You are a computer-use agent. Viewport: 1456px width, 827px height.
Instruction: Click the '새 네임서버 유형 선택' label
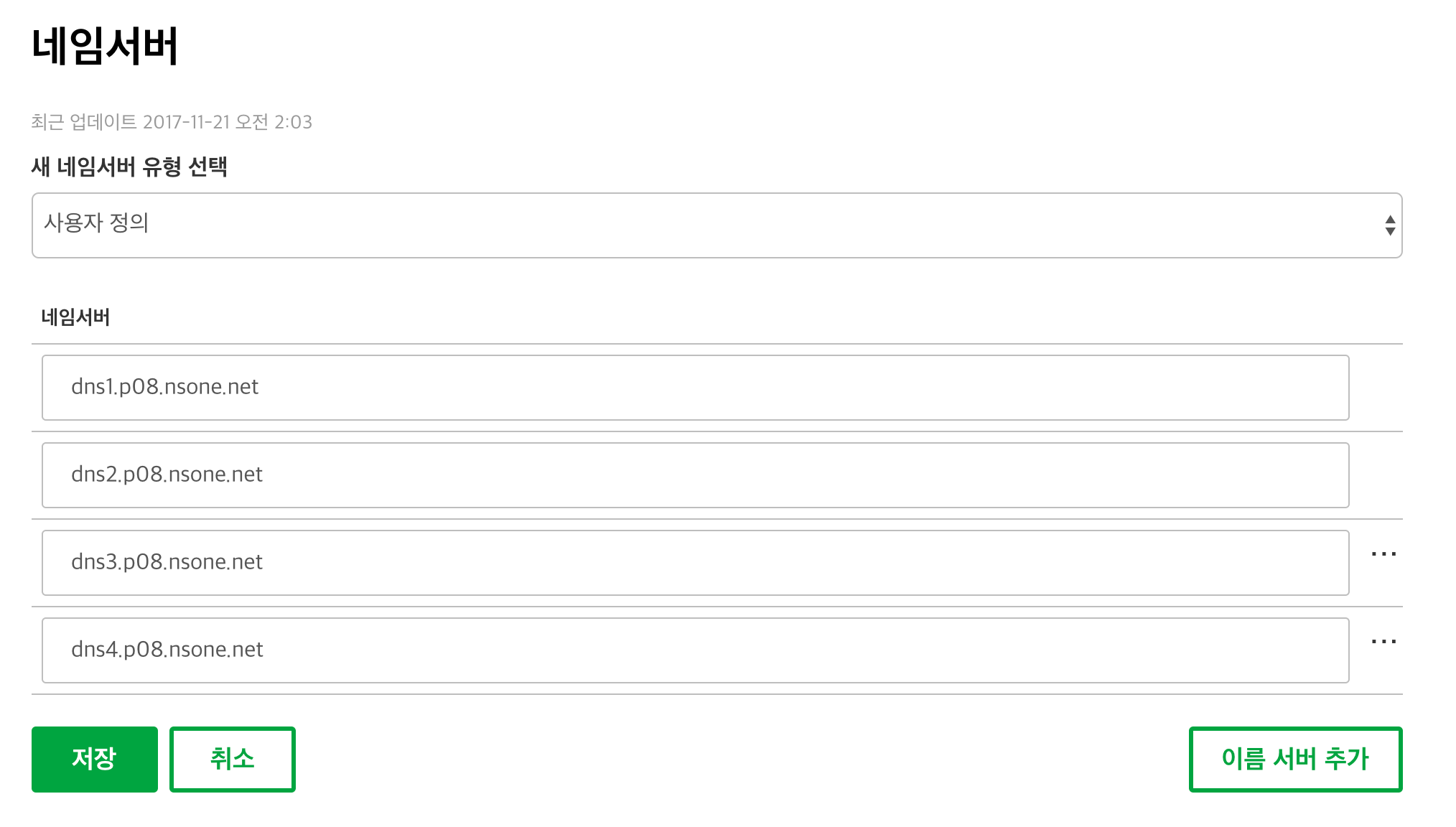click(x=129, y=167)
